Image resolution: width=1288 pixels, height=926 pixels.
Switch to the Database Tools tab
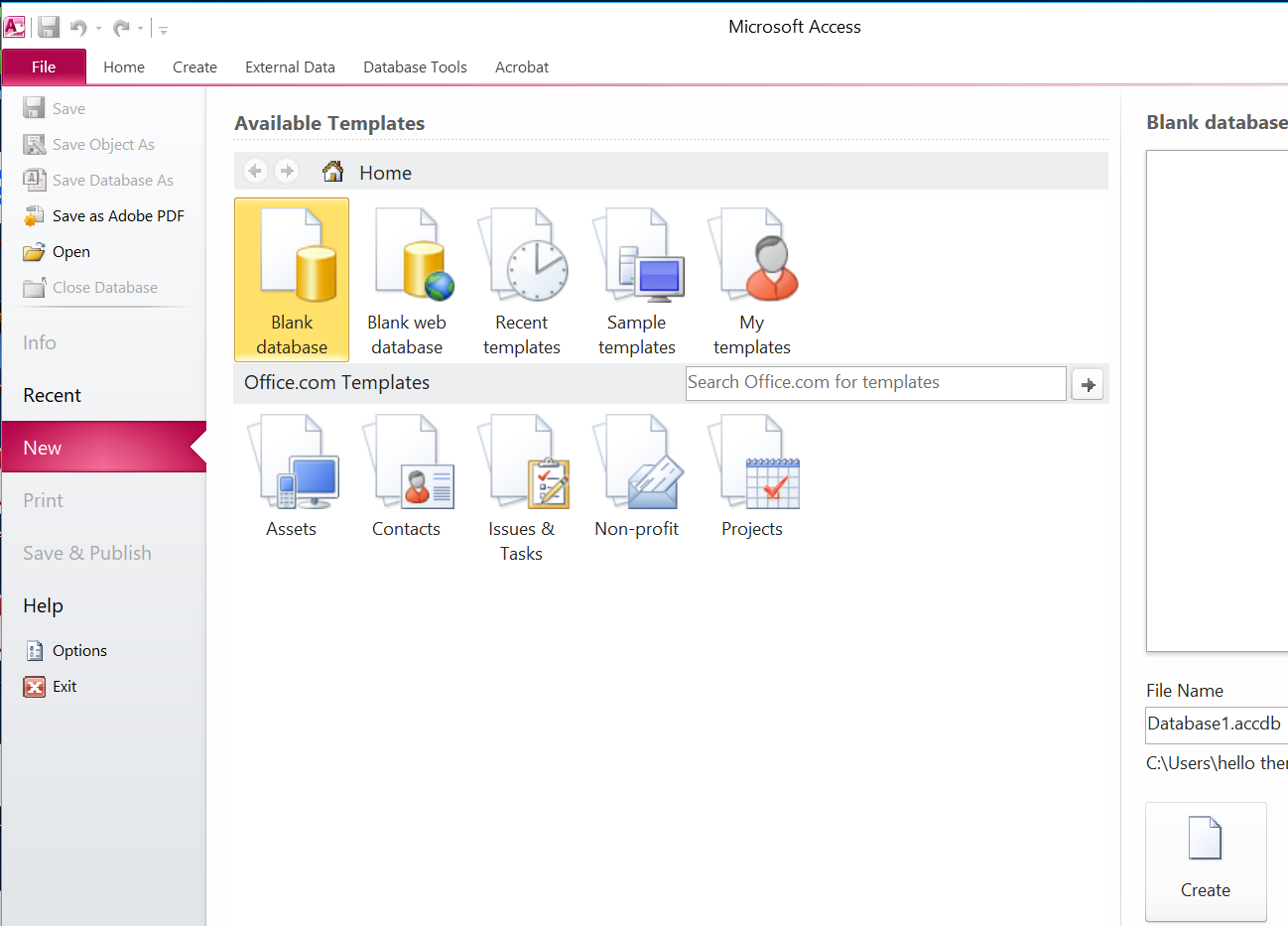coord(415,66)
